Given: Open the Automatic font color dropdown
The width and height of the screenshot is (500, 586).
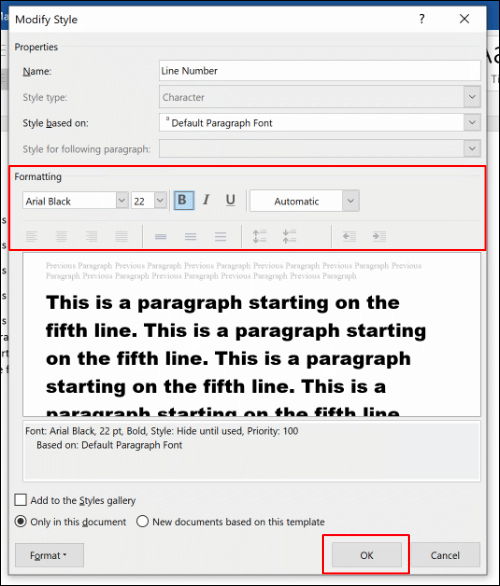Looking at the screenshot, I should 351,201.
